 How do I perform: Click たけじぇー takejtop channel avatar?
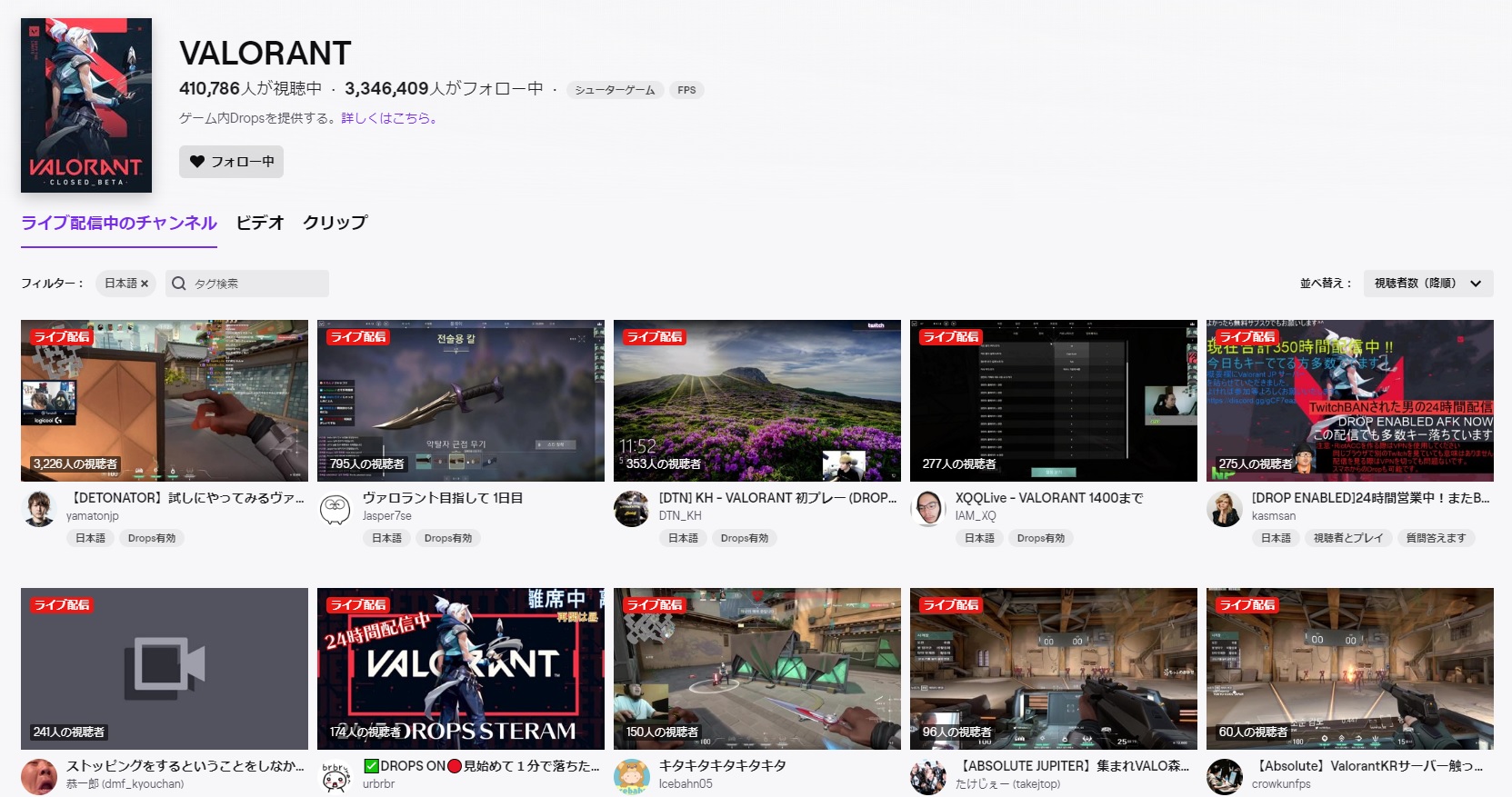pos(928,777)
